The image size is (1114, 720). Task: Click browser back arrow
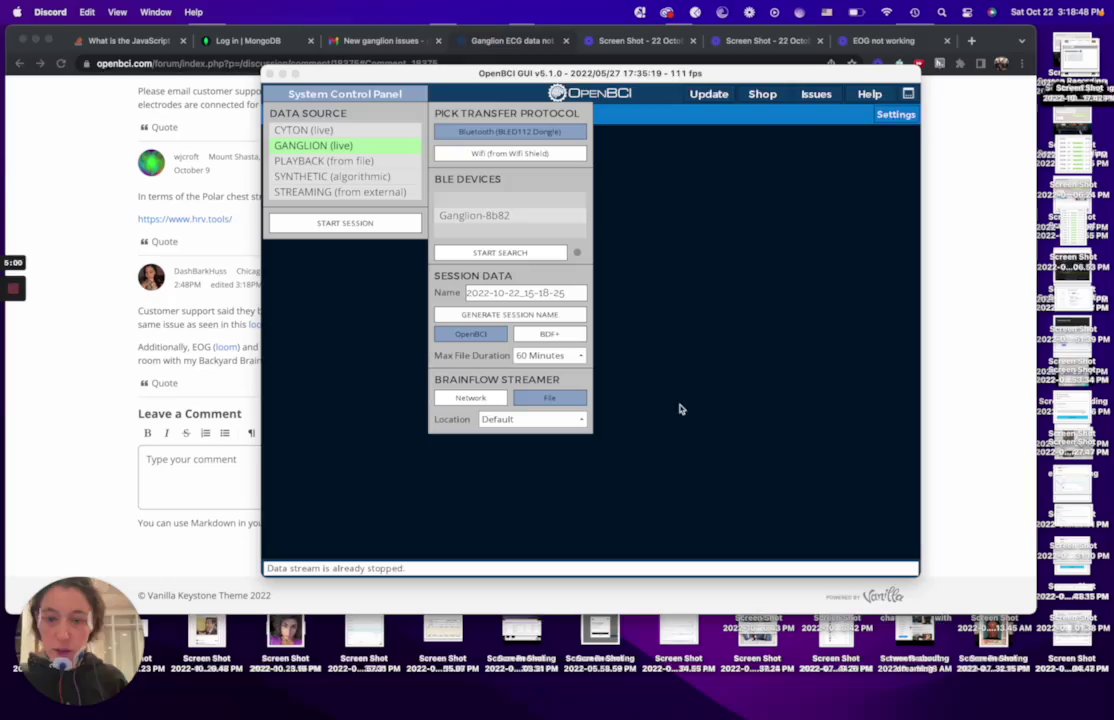click(19, 63)
